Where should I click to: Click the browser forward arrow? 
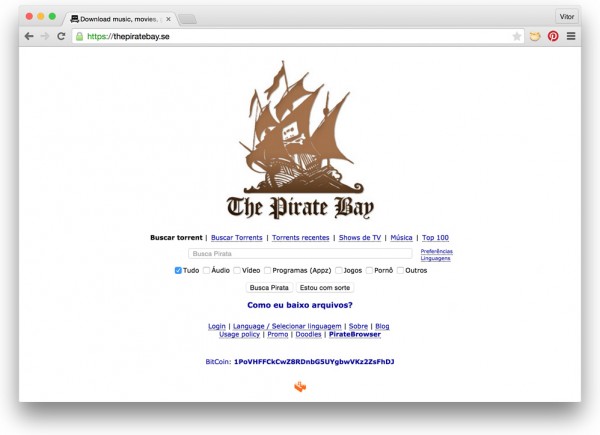45,36
